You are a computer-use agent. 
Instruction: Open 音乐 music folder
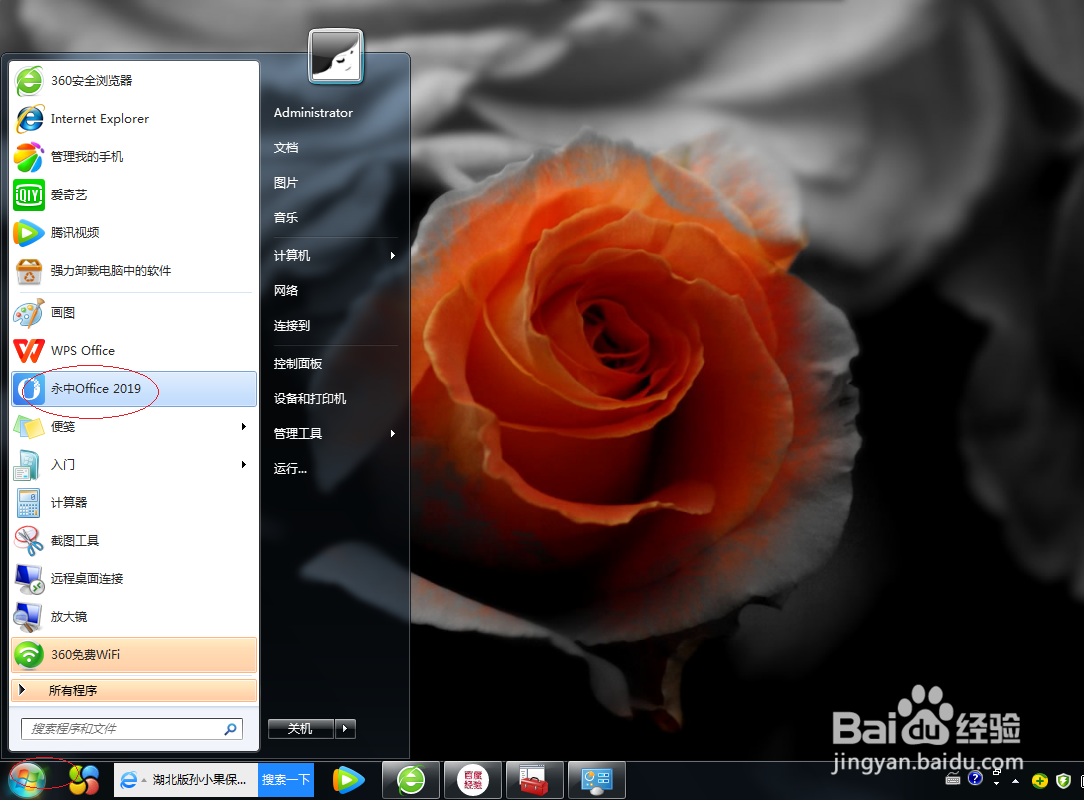pos(286,218)
